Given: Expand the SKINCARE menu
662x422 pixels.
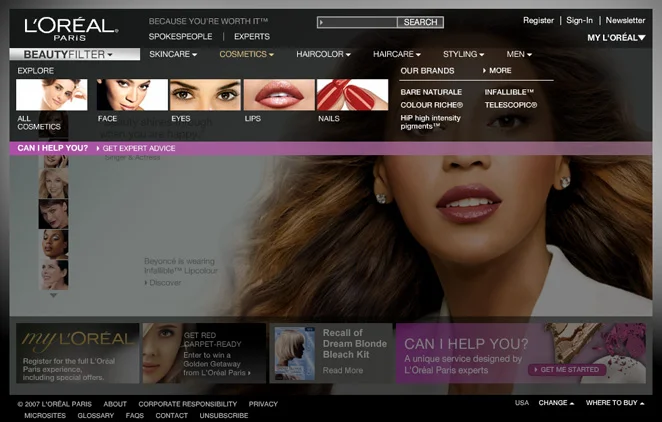Looking at the screenshot, I should (x=173, y=54).
